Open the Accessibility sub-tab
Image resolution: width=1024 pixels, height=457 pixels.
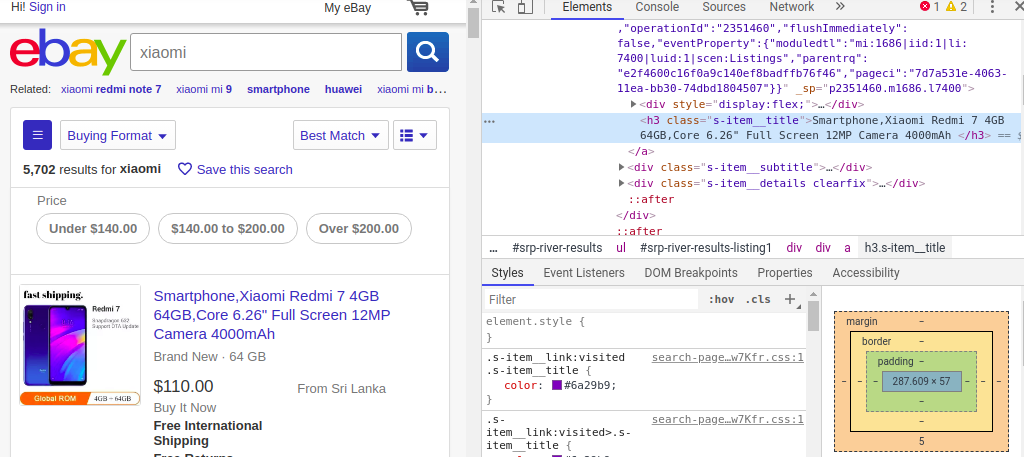(866, 273)
